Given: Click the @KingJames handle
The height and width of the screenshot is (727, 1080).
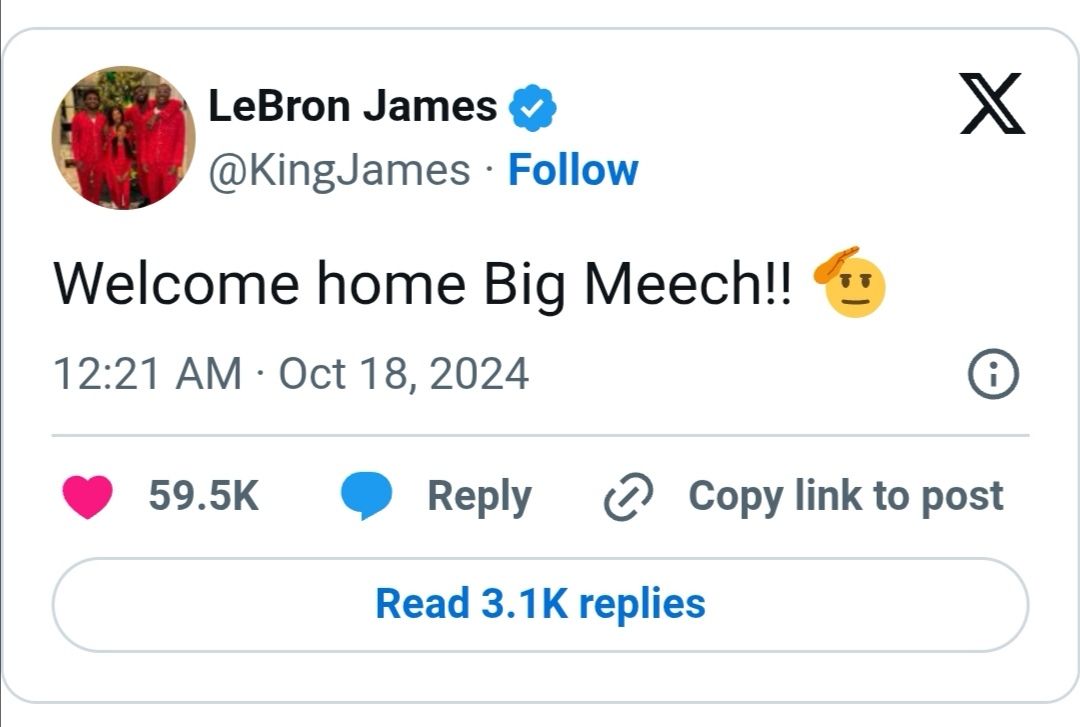Looking at the screenshot, I should pyautogui.click(x=338, y=170).
